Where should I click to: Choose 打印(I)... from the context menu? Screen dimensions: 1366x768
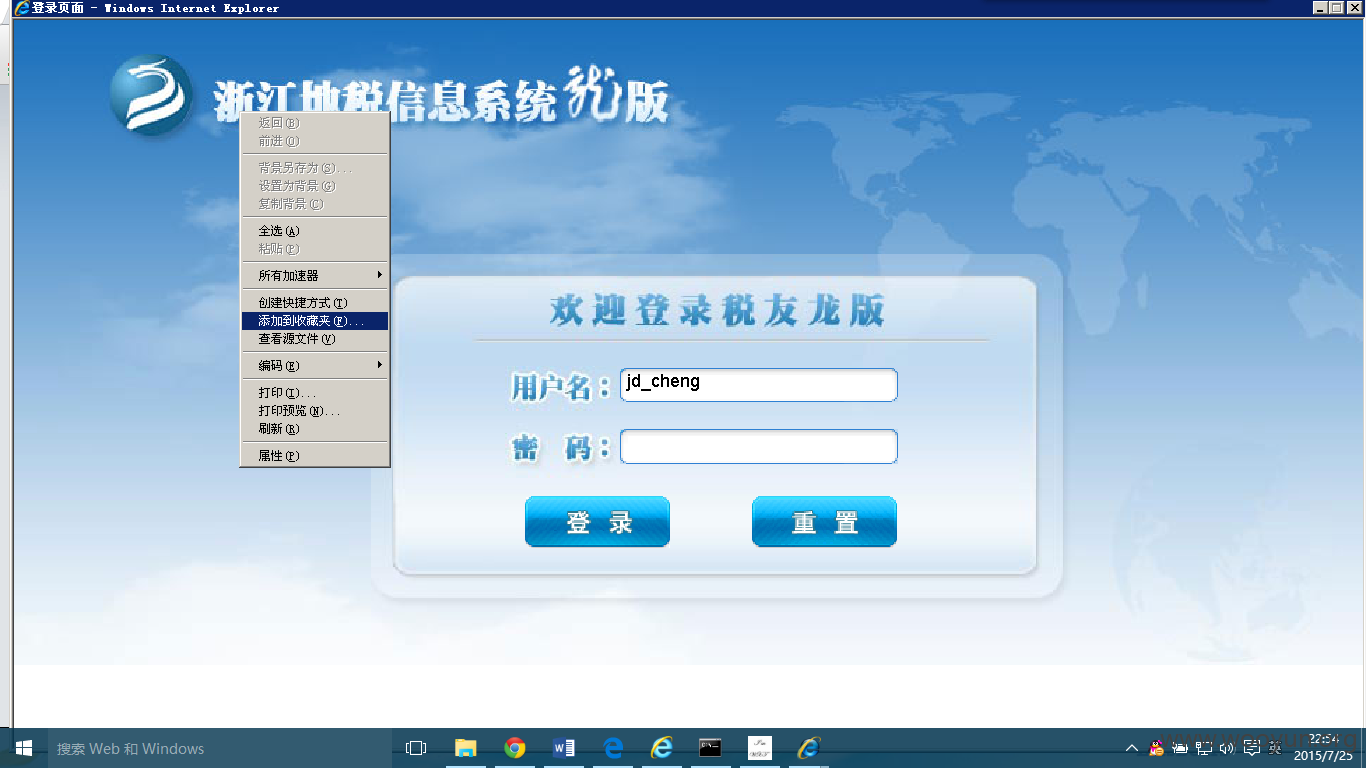(314, 393)
